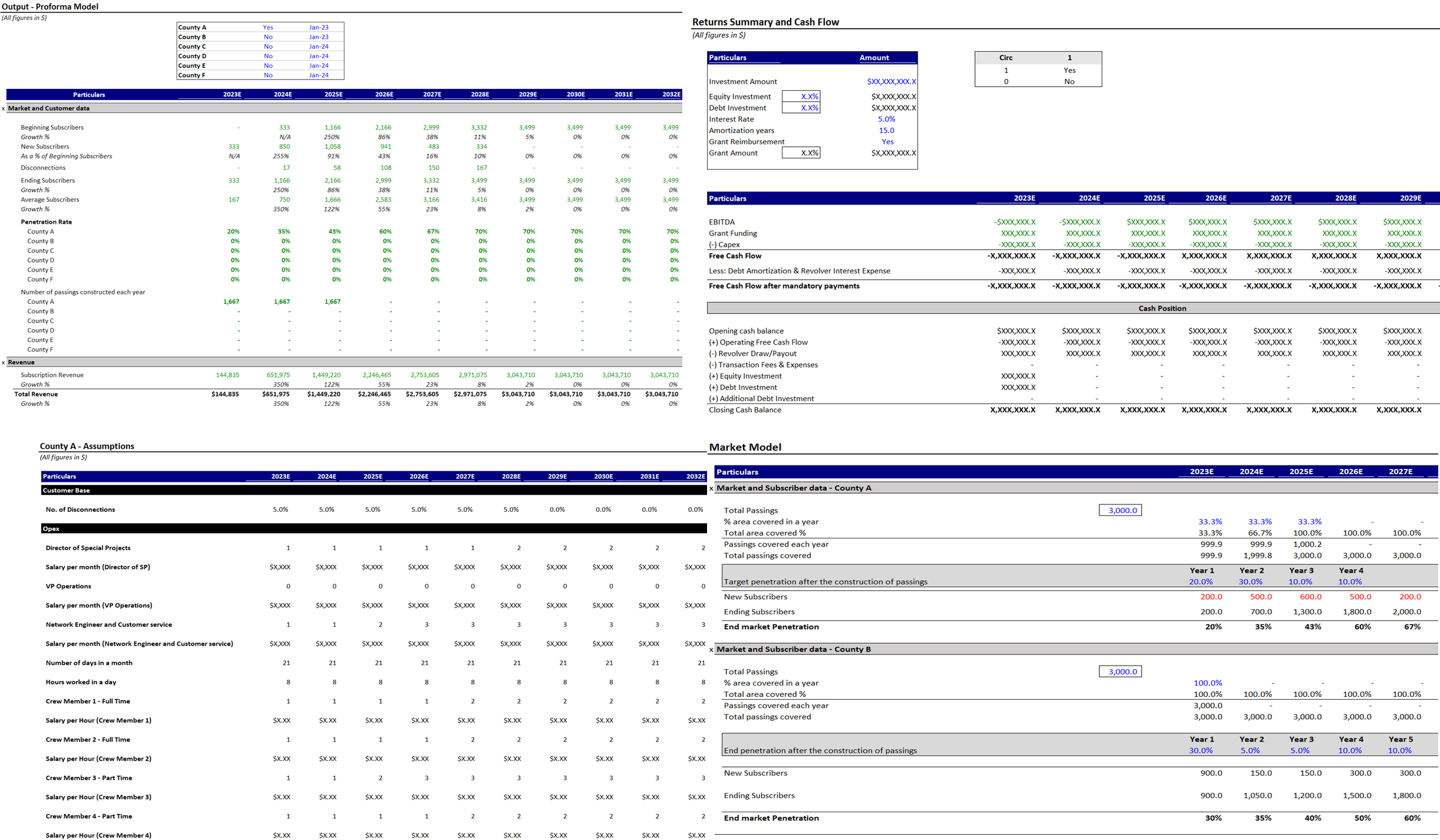Click Salary per Hour (Crew Member 2) label
Screen dimensions: 1440x840
coord(98,759)
